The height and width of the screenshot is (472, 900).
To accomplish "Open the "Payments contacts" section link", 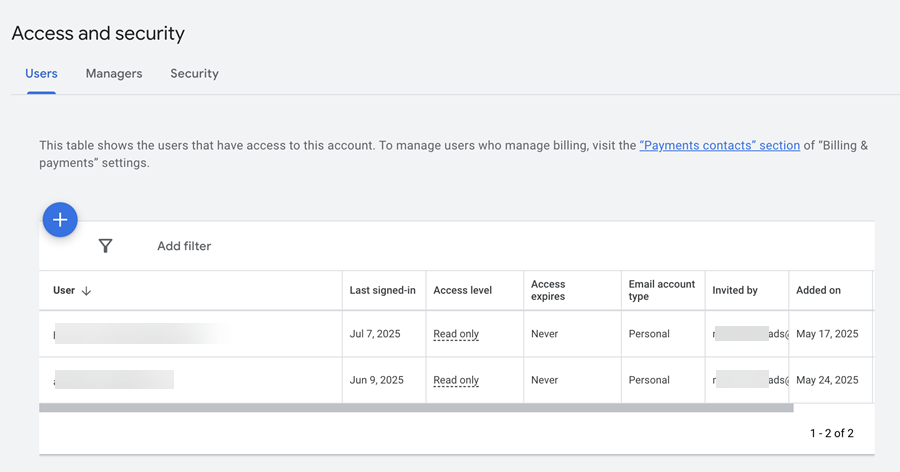I will pyautogui.click(x=720, y=145).
